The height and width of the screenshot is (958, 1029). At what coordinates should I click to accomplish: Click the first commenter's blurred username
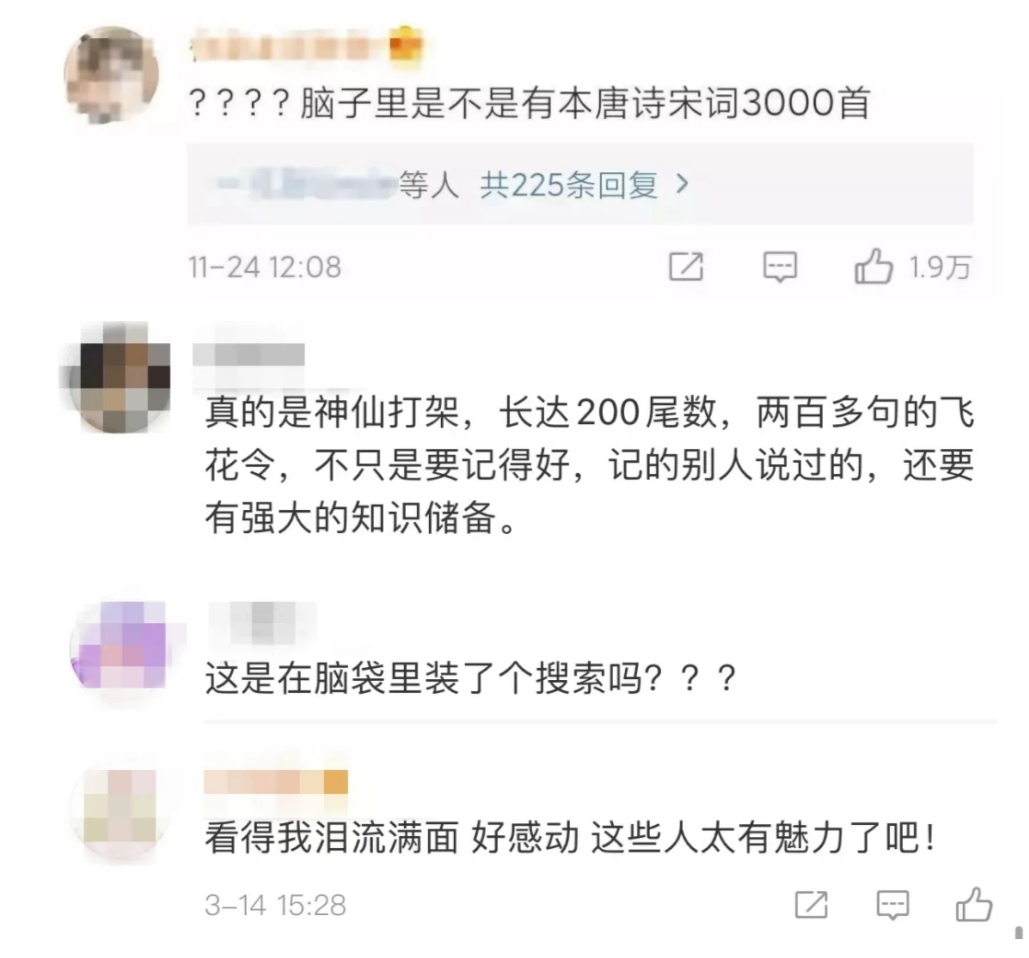point(290,49)
